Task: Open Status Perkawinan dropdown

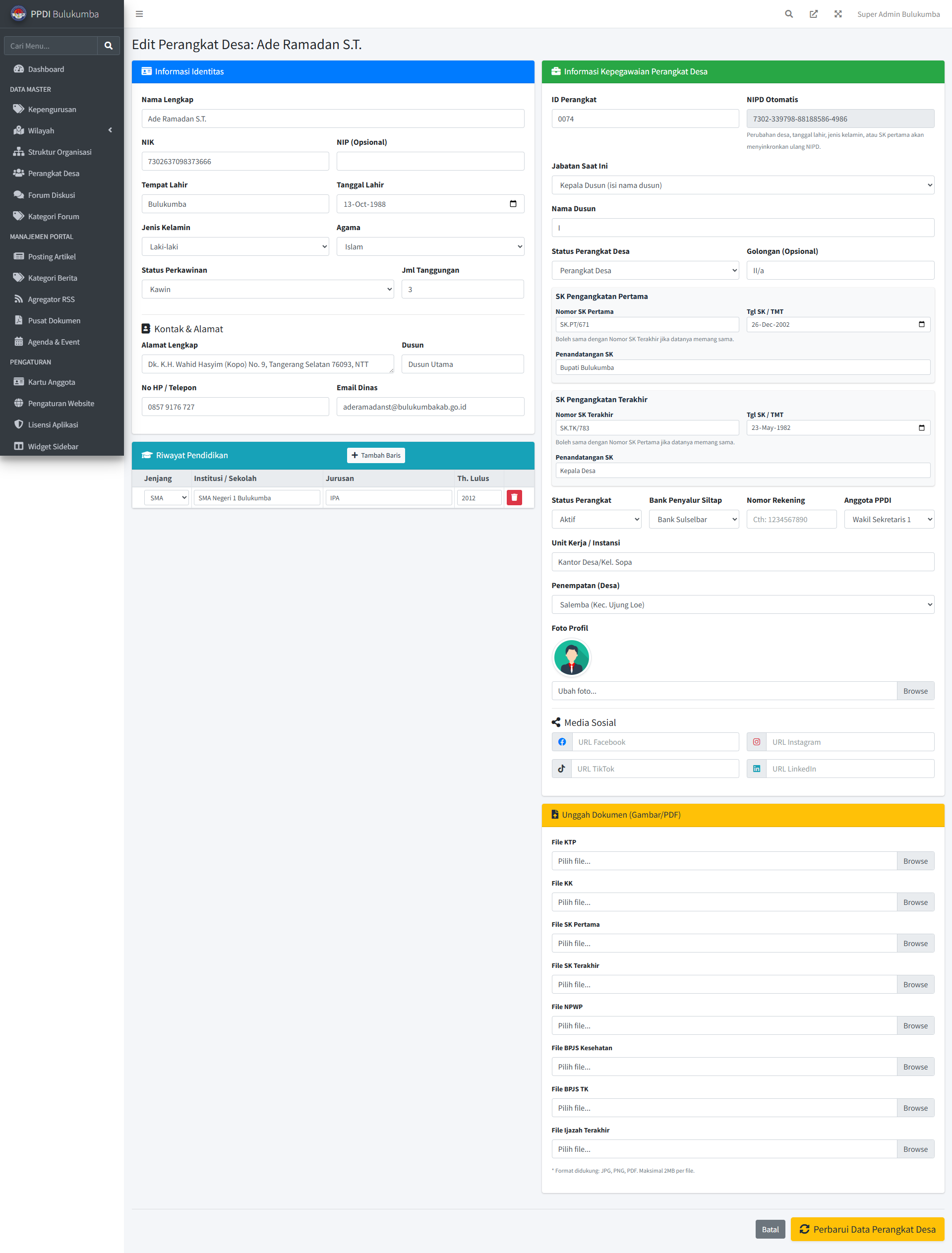Action: pos(267,289)
